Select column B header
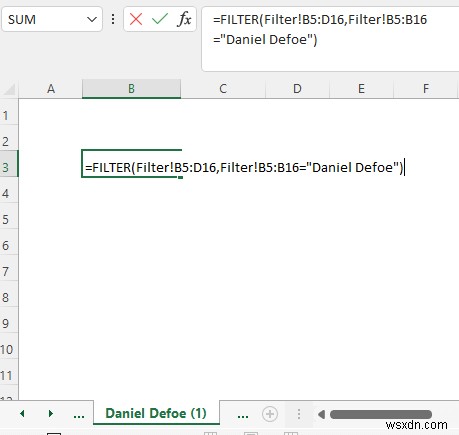 pos(131,89)
